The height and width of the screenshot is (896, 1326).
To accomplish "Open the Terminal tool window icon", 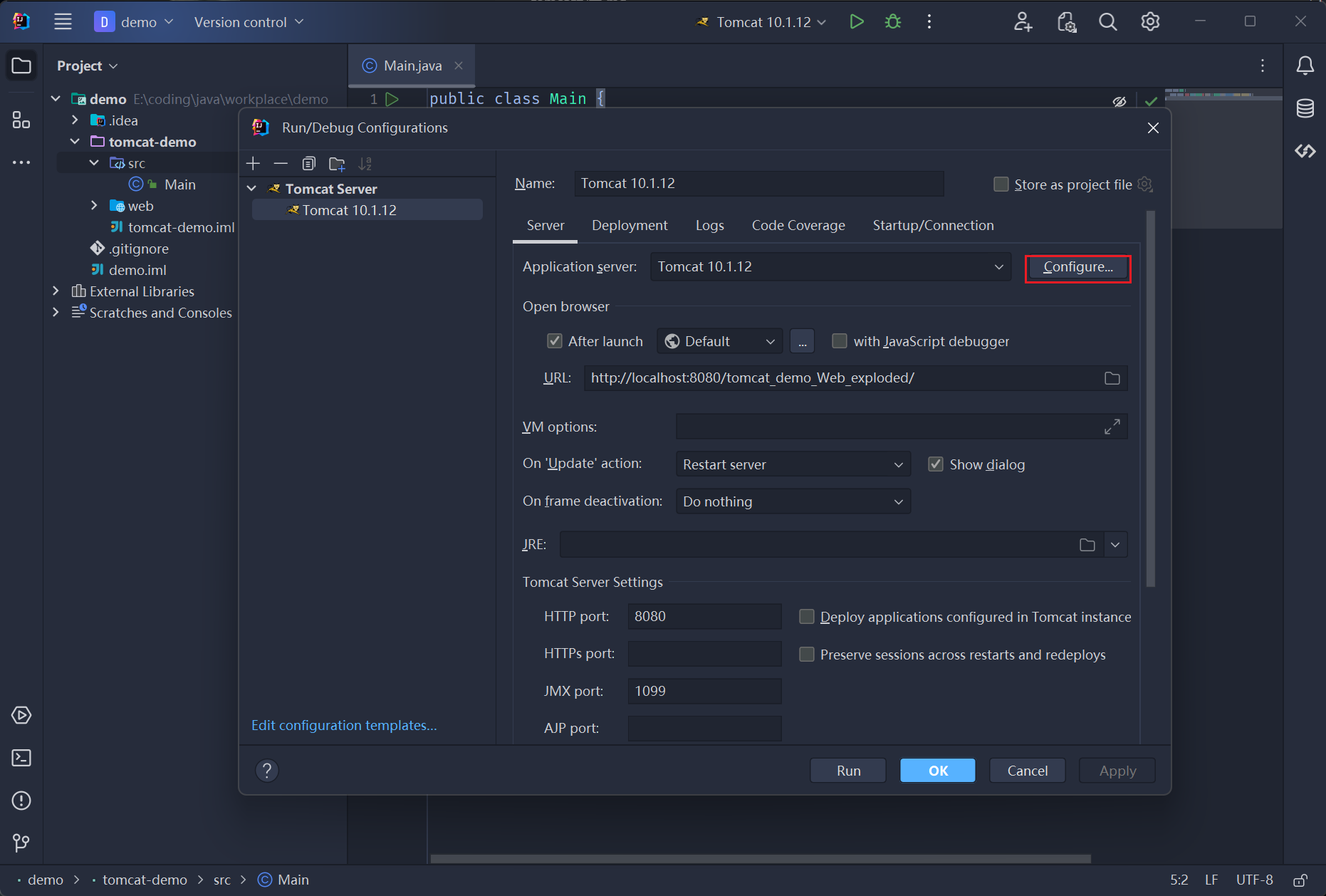I will [21, 758].
